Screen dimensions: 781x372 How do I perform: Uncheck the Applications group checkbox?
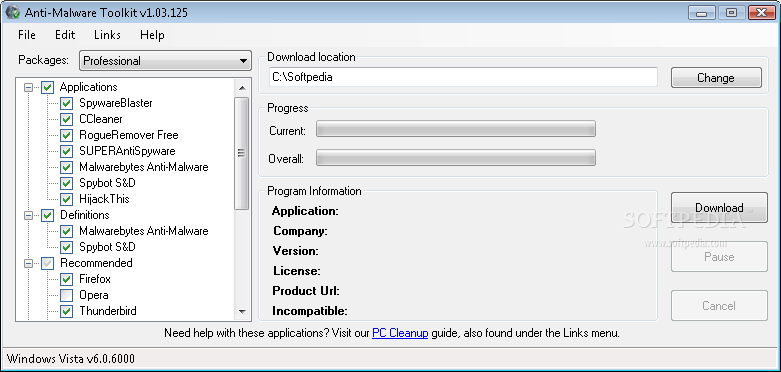tap(47, 88)
